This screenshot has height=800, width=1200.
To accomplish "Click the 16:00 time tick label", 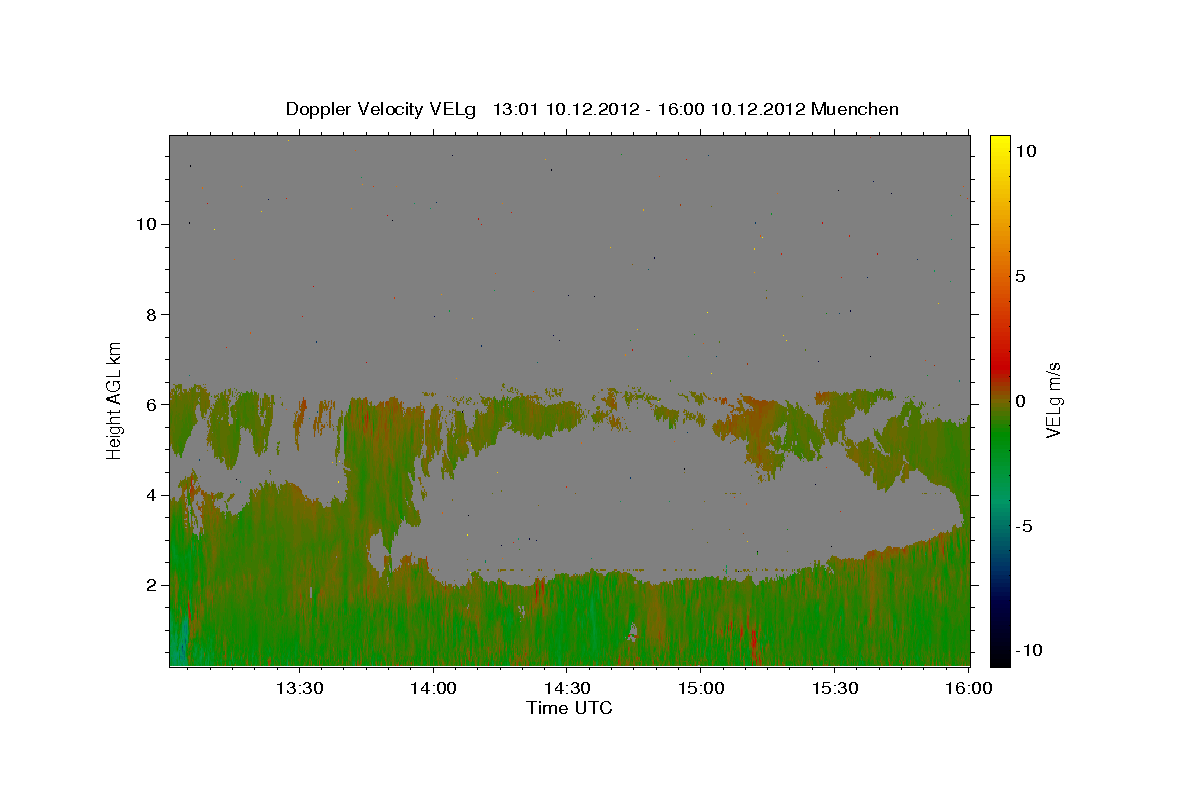I will [x=967, y=689].
